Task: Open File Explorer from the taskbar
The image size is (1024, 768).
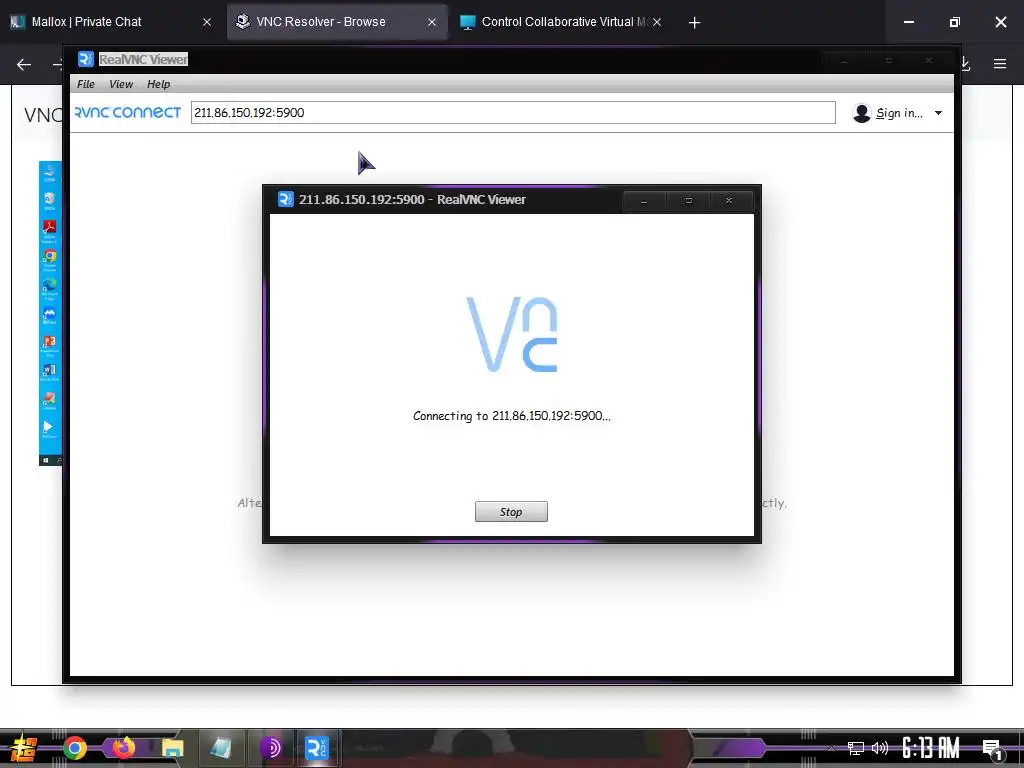Action: (x=172, y=748)
